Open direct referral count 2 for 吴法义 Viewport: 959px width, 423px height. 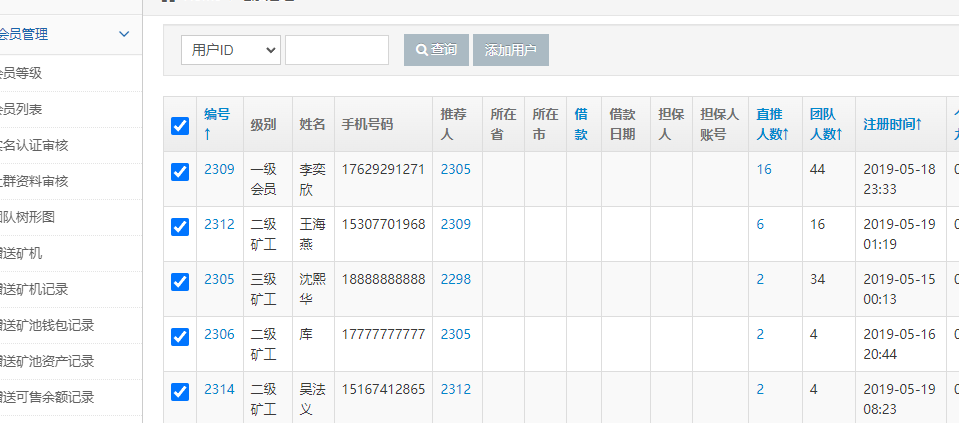pos(760,389)
